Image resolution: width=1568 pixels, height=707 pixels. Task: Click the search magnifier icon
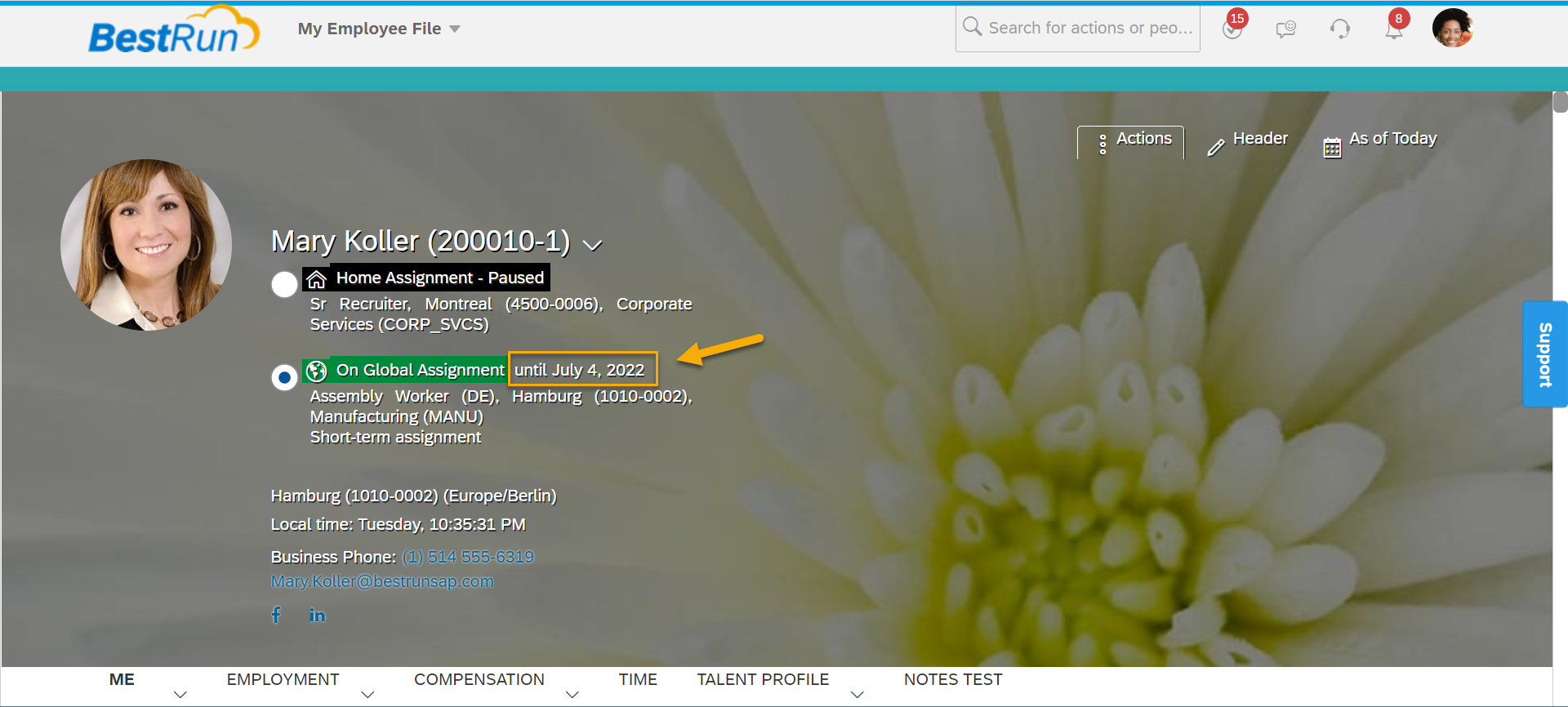coord(972,27)
